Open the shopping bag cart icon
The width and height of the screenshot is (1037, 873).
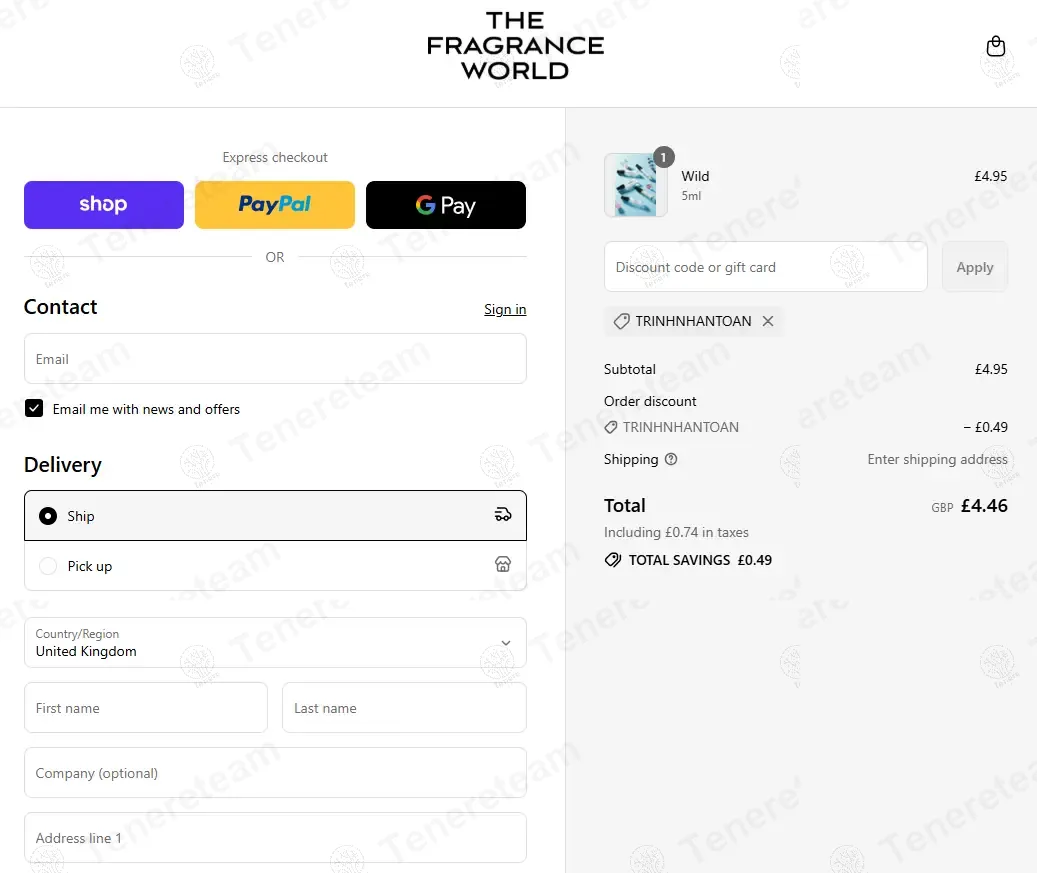coord(995,46)
